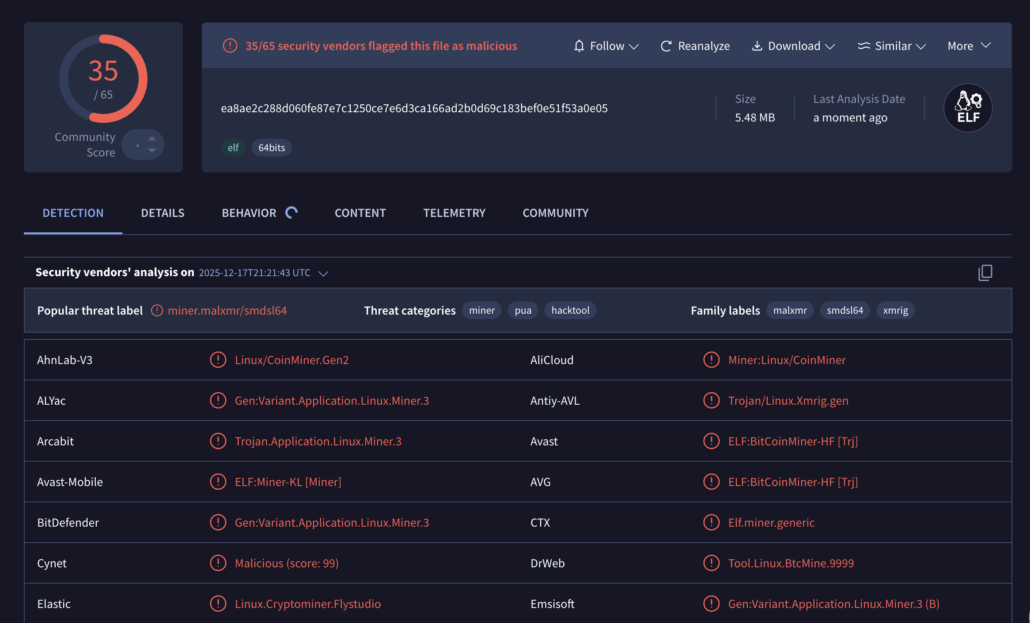
Task: Click the warning icon next to miner.malxmr/smdsl64
Action: (x=157, y=311)
